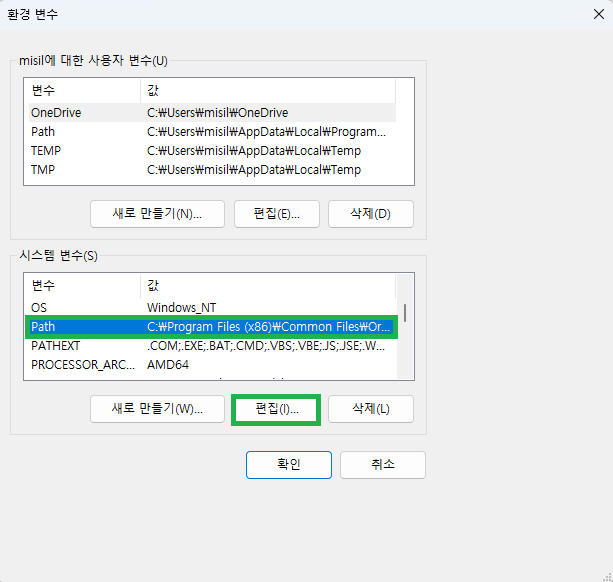Click 값 column header in user variables
This screenshot has height=582, width=613.
click(268, 91)
